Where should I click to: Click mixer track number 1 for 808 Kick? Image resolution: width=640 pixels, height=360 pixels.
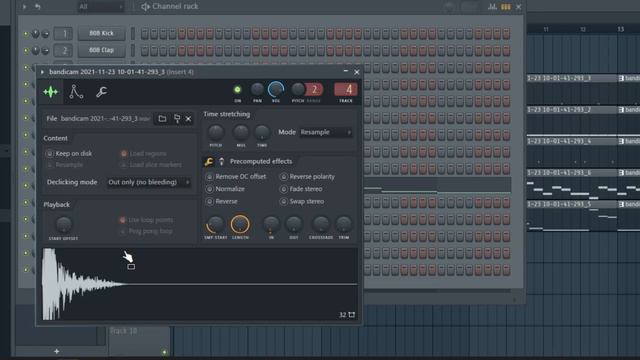pyautogui.click(x=64, y=33)
